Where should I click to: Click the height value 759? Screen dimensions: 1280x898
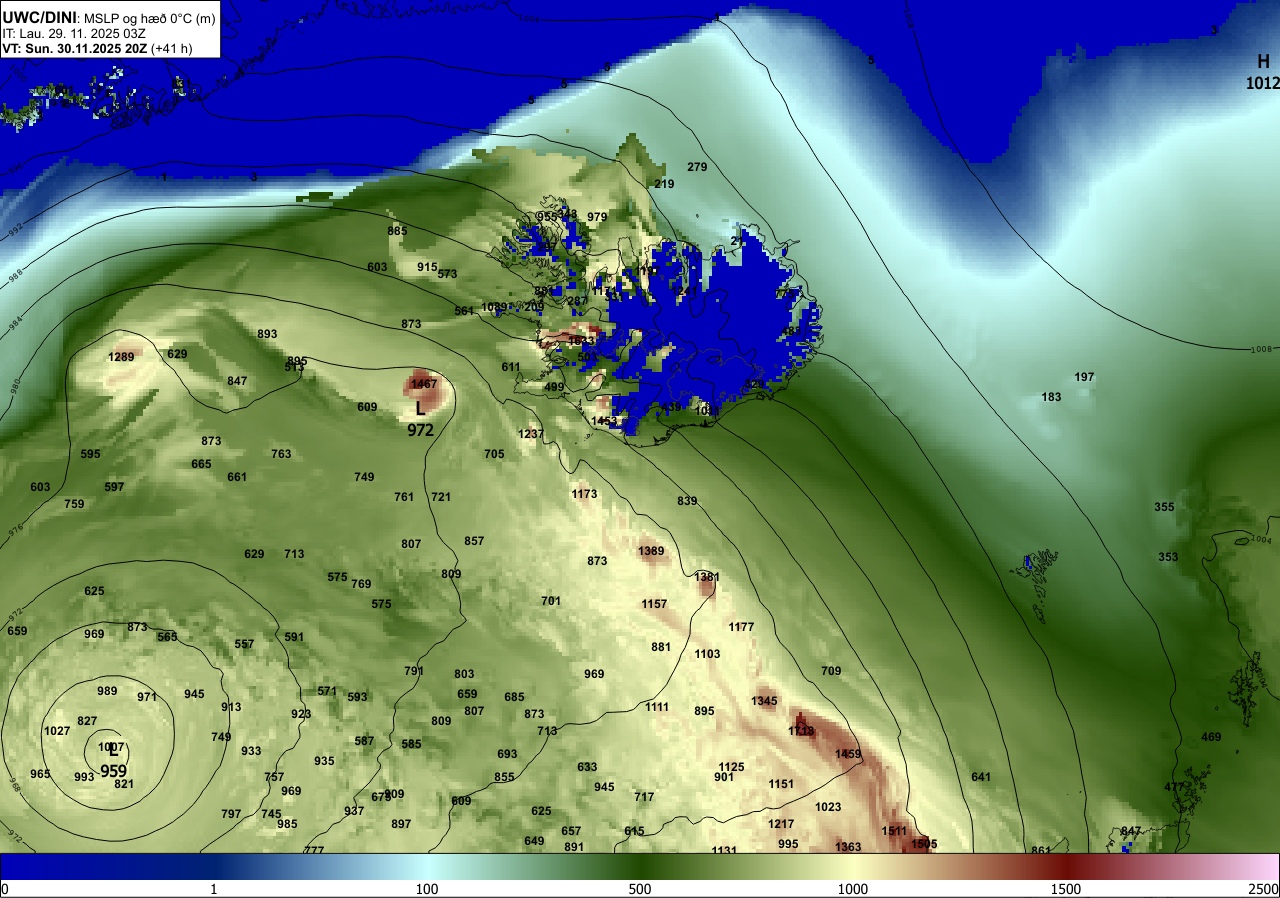click(x=74, y=504)
